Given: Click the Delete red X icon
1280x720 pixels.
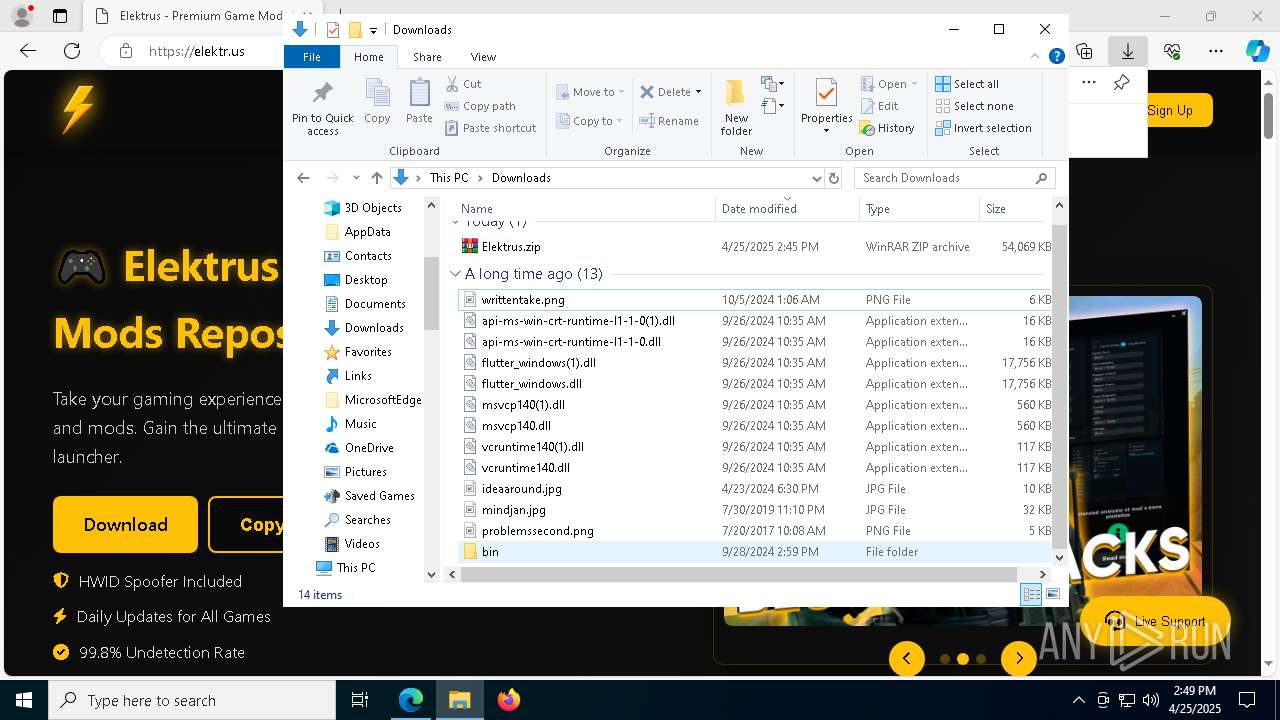Looking at the screenshot, I should pos(647,92).
